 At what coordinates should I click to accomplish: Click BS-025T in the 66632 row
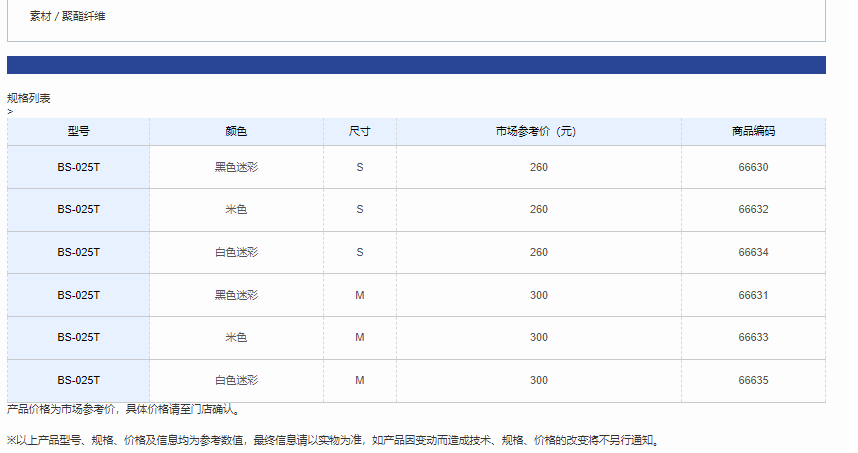click(78, 210)
